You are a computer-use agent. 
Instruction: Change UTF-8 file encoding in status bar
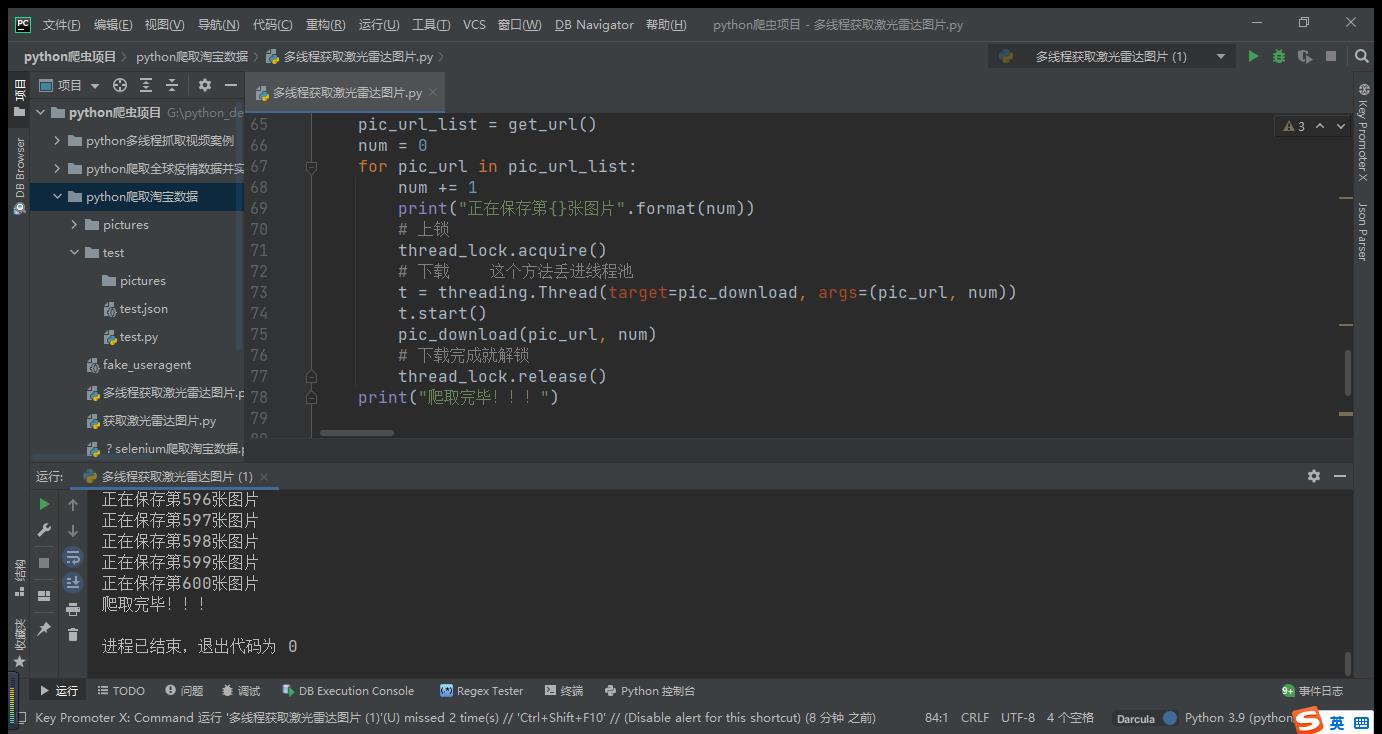(x=1018, y=718)
